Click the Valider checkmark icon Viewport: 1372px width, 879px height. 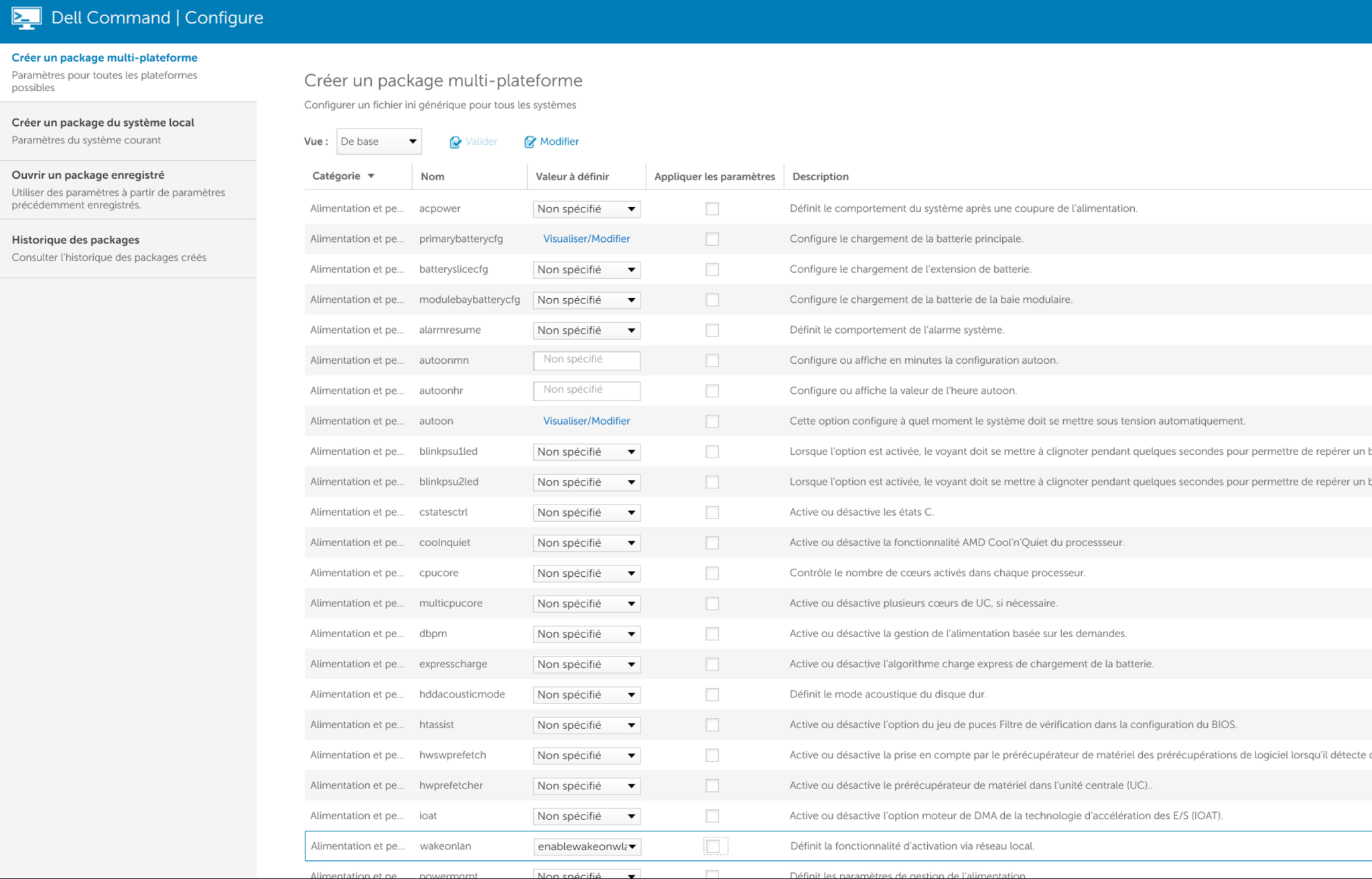pos(455,142)
